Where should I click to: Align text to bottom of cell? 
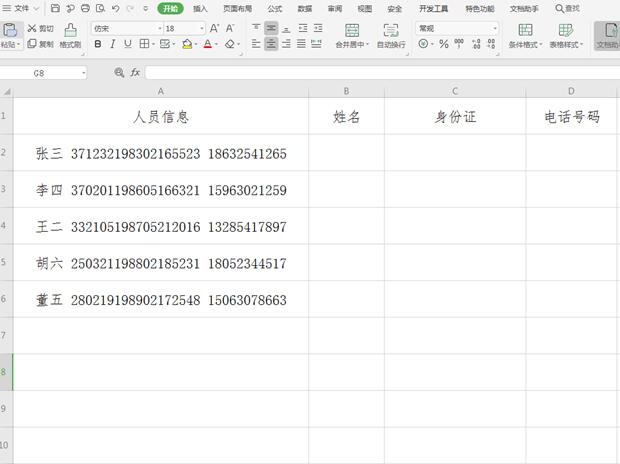click(286, 28)
